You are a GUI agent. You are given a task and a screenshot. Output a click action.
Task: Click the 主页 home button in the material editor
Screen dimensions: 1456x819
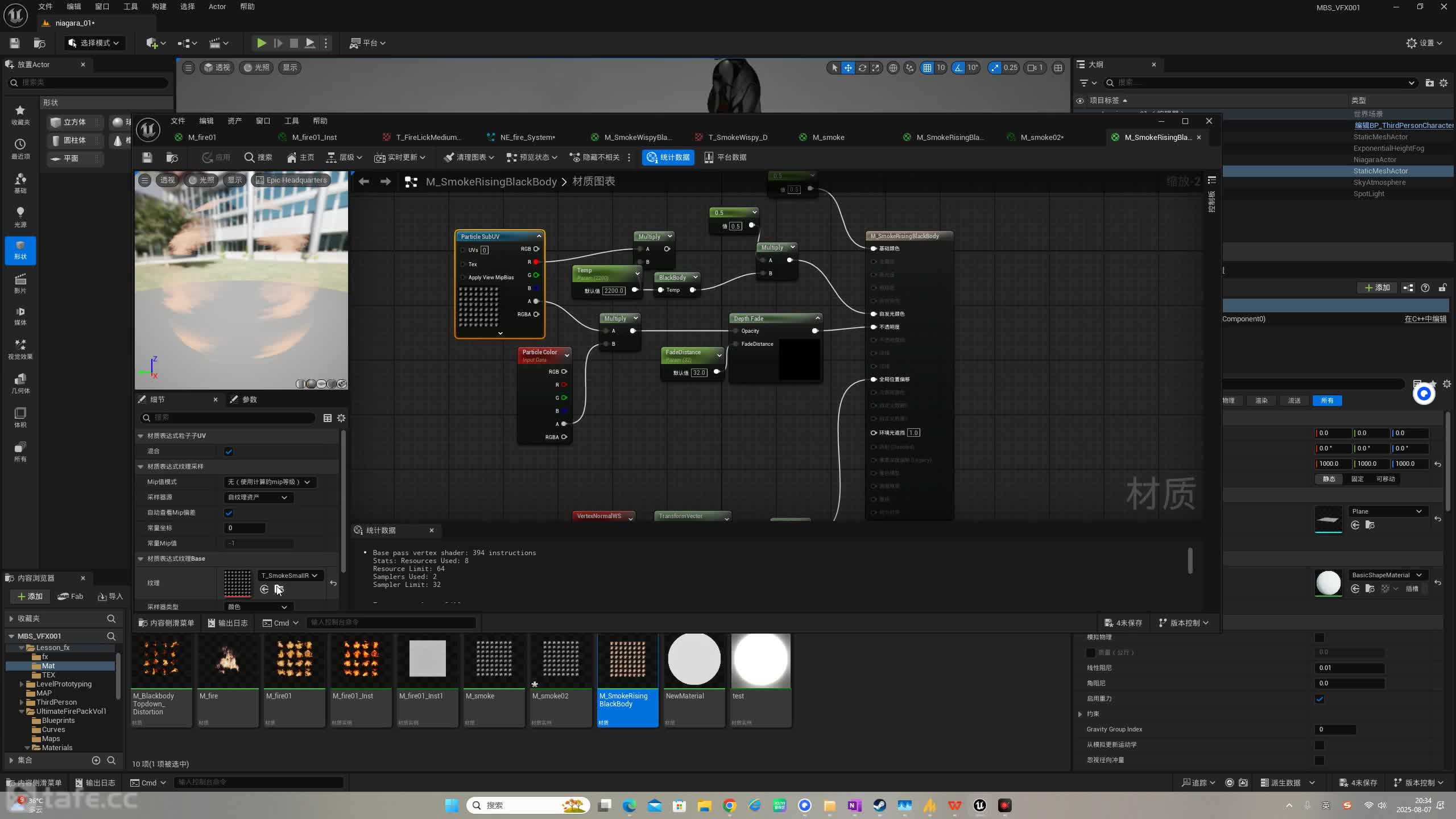pos(301,158)
